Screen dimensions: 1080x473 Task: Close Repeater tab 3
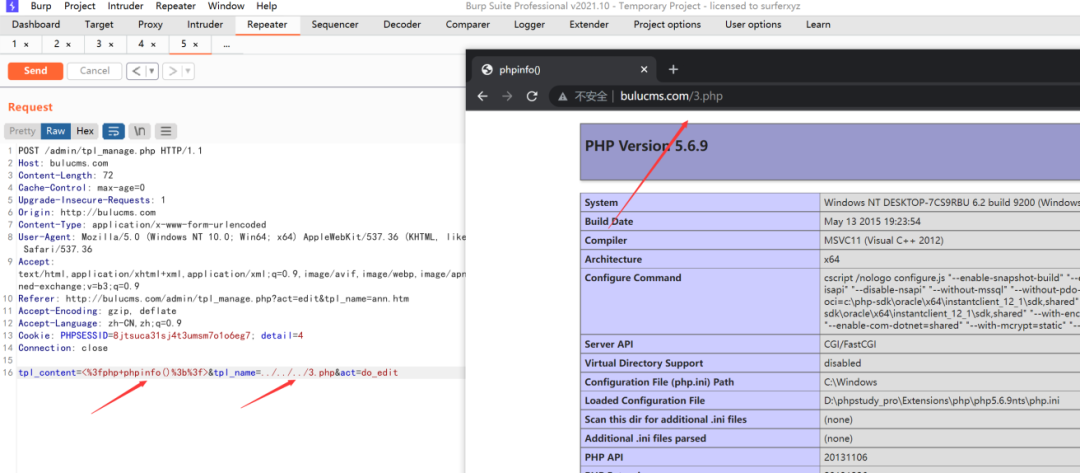point(110,44)
